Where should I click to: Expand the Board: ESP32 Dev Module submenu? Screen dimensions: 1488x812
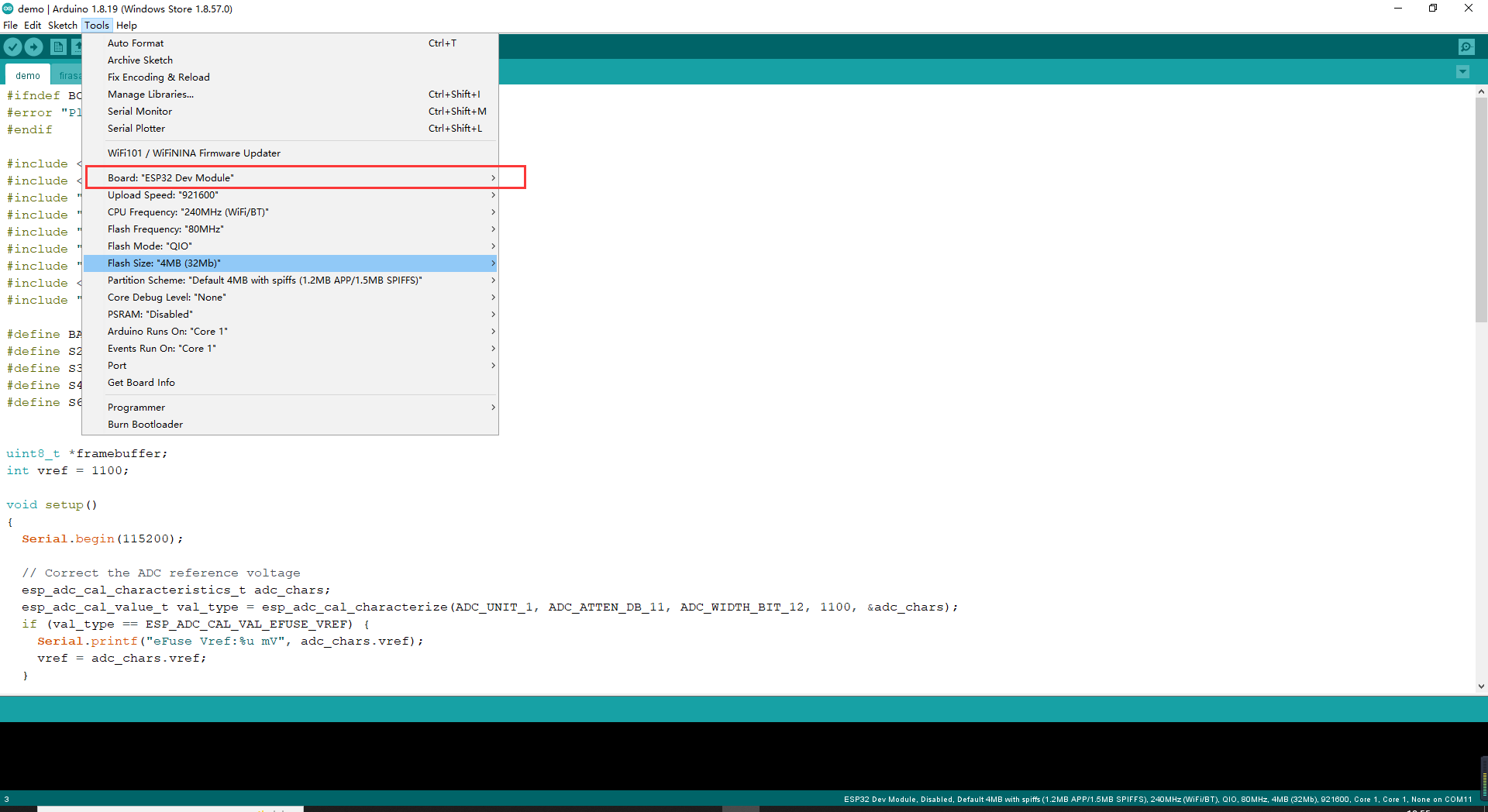pos(291,178)
